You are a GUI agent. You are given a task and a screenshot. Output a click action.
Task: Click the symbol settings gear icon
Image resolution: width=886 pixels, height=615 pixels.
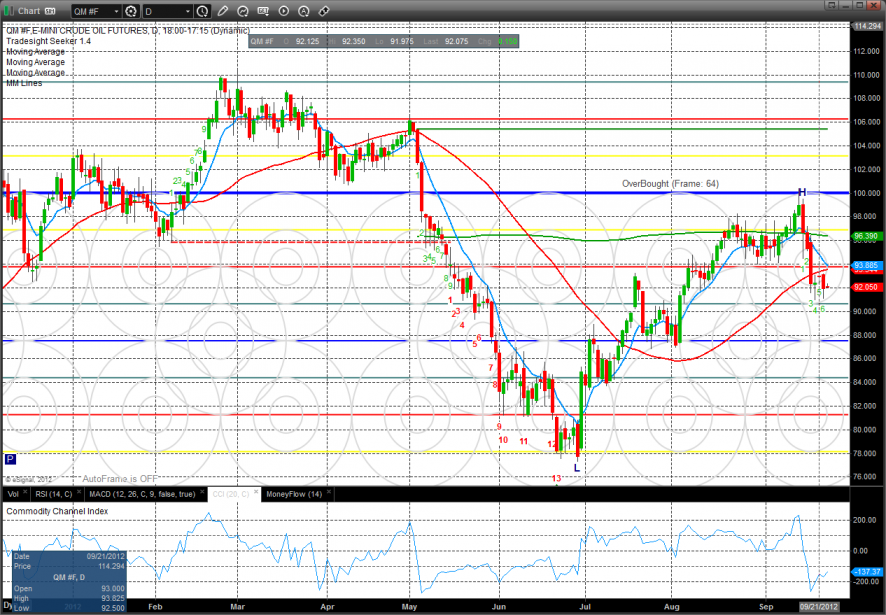(131, 11)
